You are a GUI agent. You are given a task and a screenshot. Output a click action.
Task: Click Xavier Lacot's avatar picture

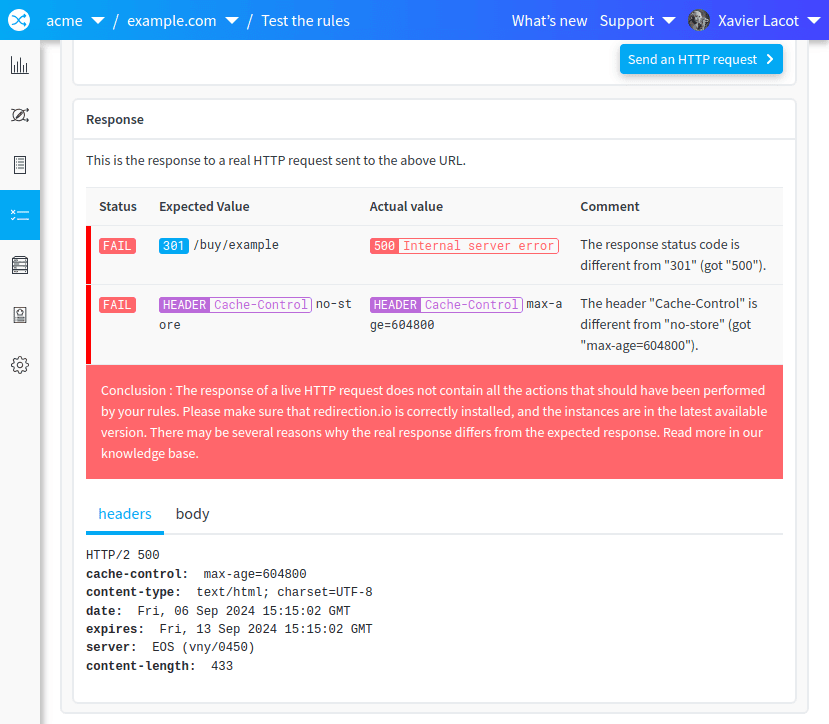tap(698, 21)
